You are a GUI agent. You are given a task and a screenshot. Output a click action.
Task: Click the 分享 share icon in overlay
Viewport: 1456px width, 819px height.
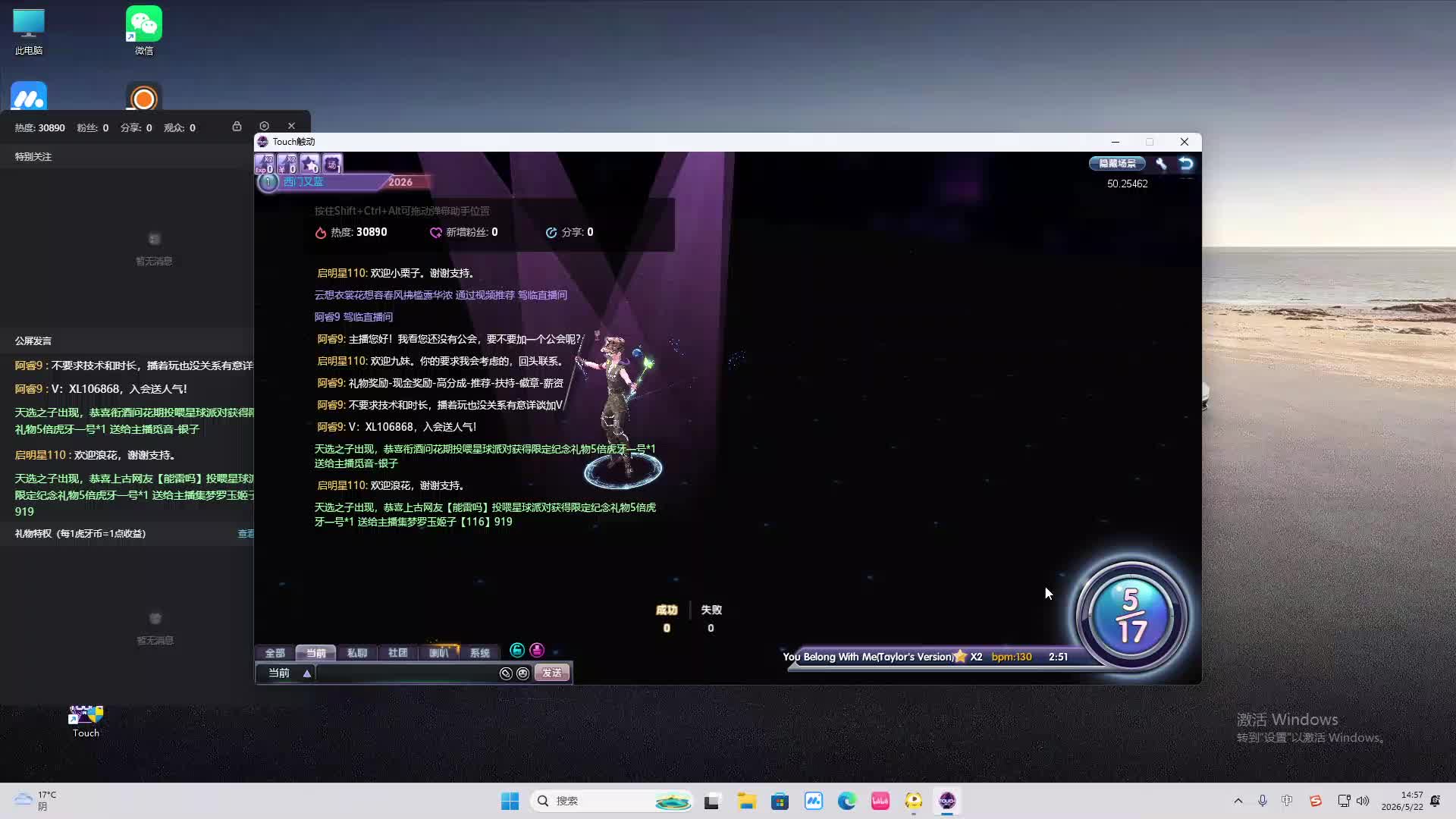pos(551,233)
